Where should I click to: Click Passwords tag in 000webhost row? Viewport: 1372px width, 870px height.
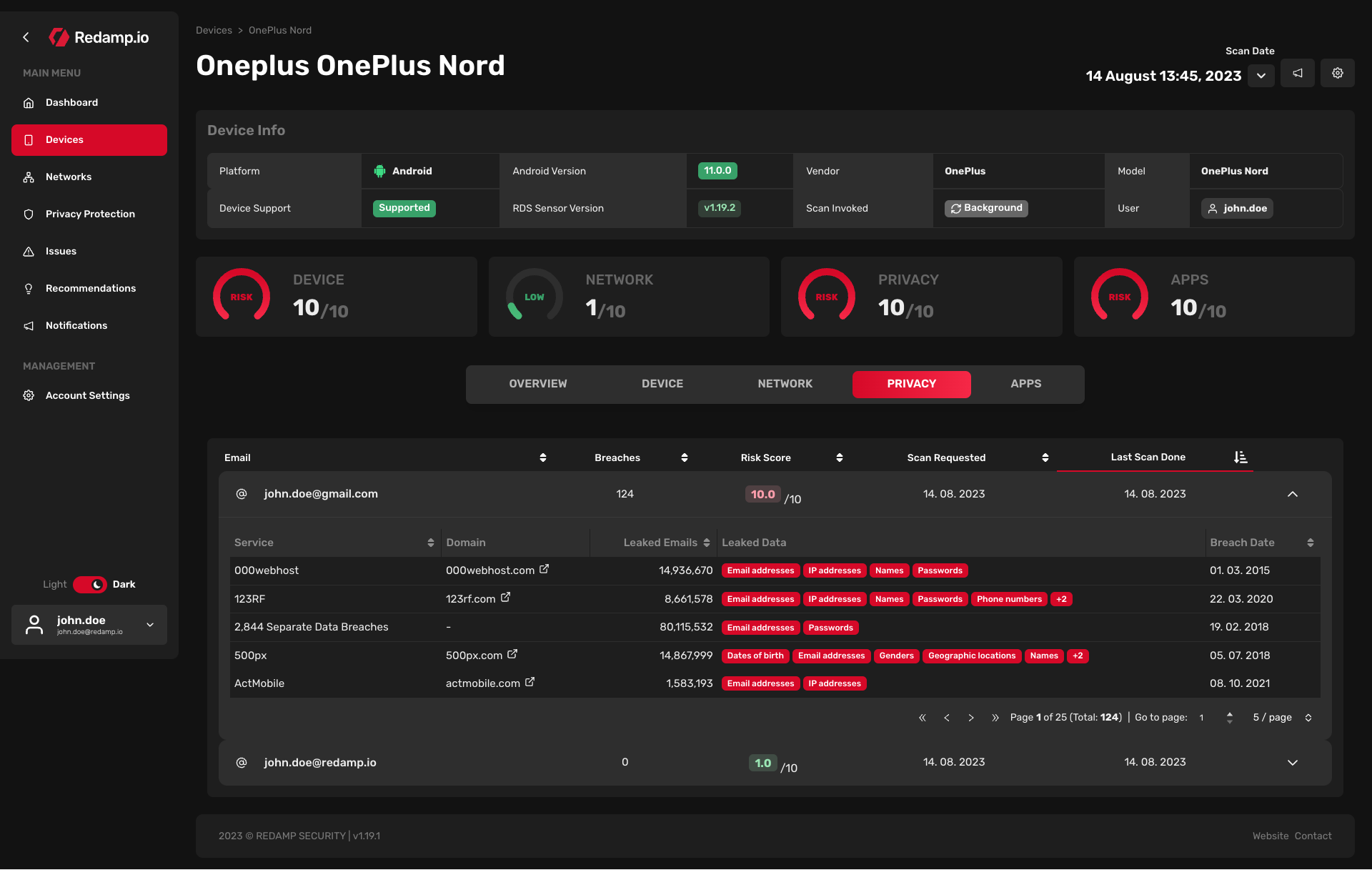[940, 571]
